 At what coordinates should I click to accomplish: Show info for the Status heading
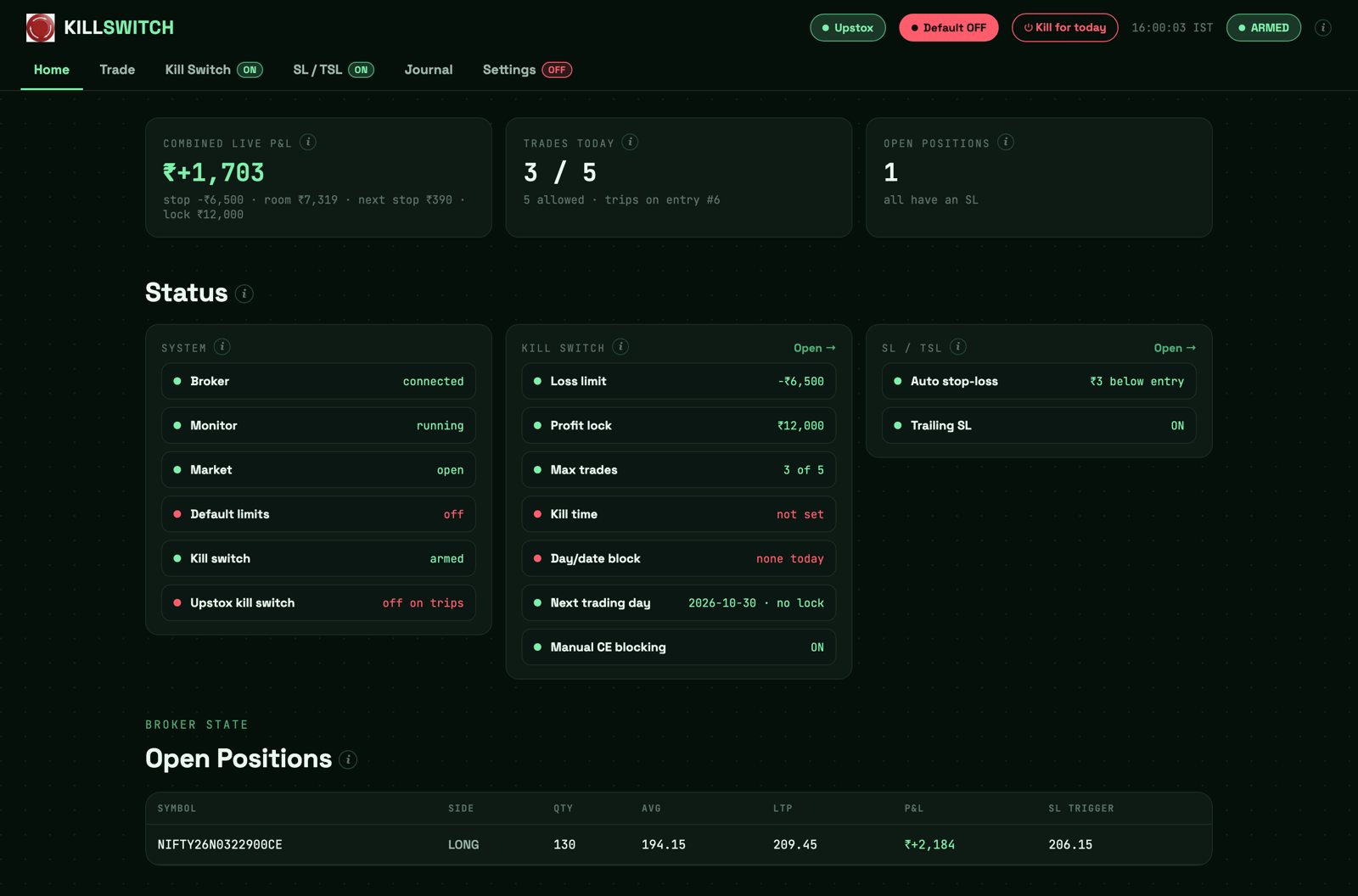[244, 294]
